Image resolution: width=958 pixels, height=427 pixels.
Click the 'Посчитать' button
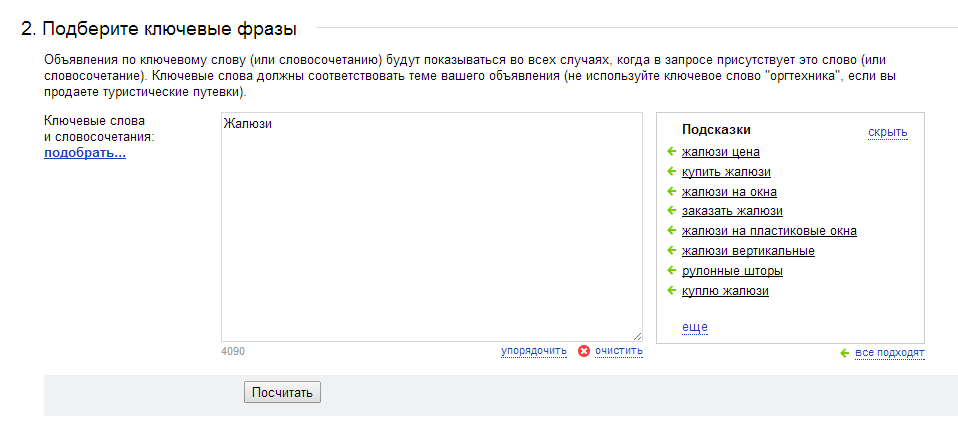282,392
